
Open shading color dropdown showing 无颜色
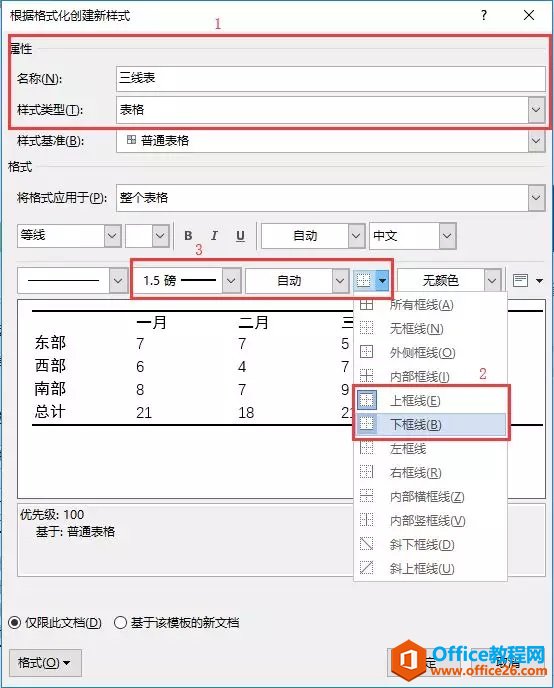coord(492,280)
